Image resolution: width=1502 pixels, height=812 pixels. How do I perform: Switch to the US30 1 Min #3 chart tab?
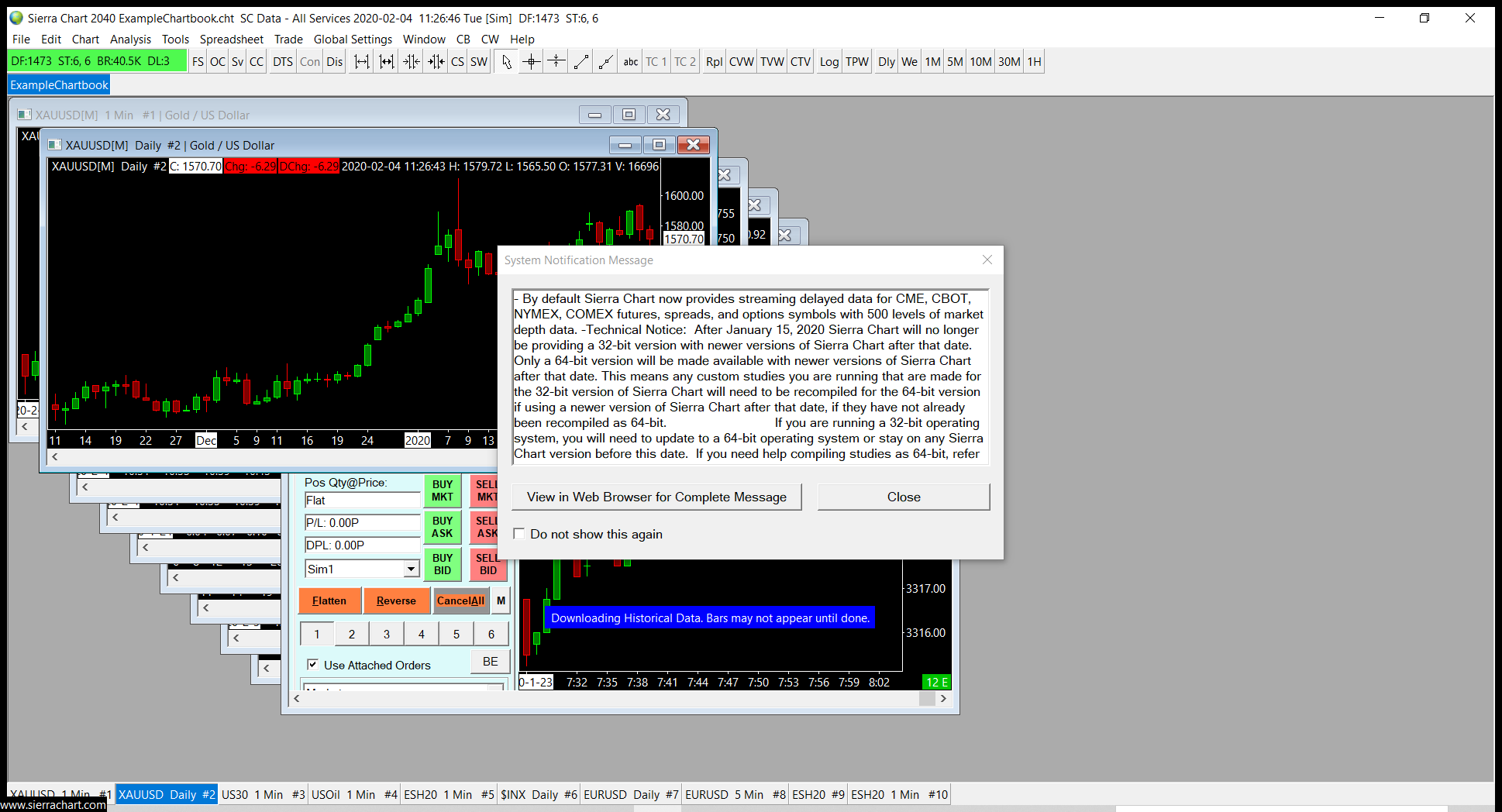(264, 794)
